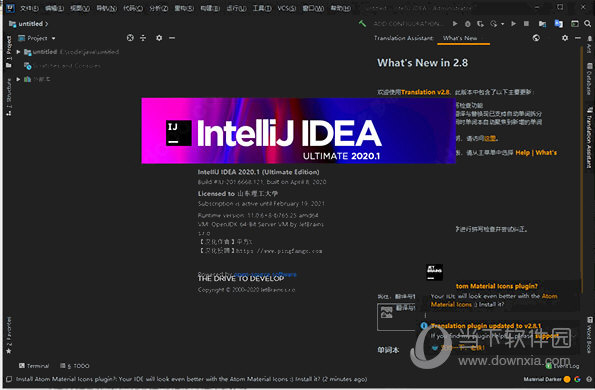This screenshot has width=595, height=390.
Task: Click the Search Everywhere magnifier
Action: point(587,24)
